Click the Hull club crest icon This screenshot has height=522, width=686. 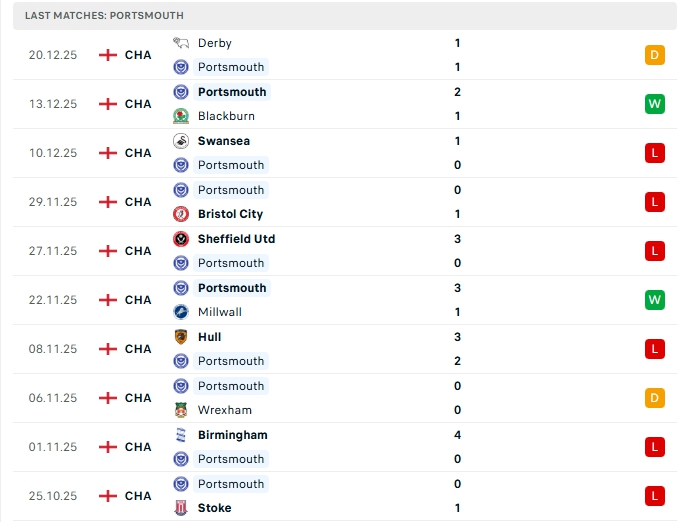181,337
